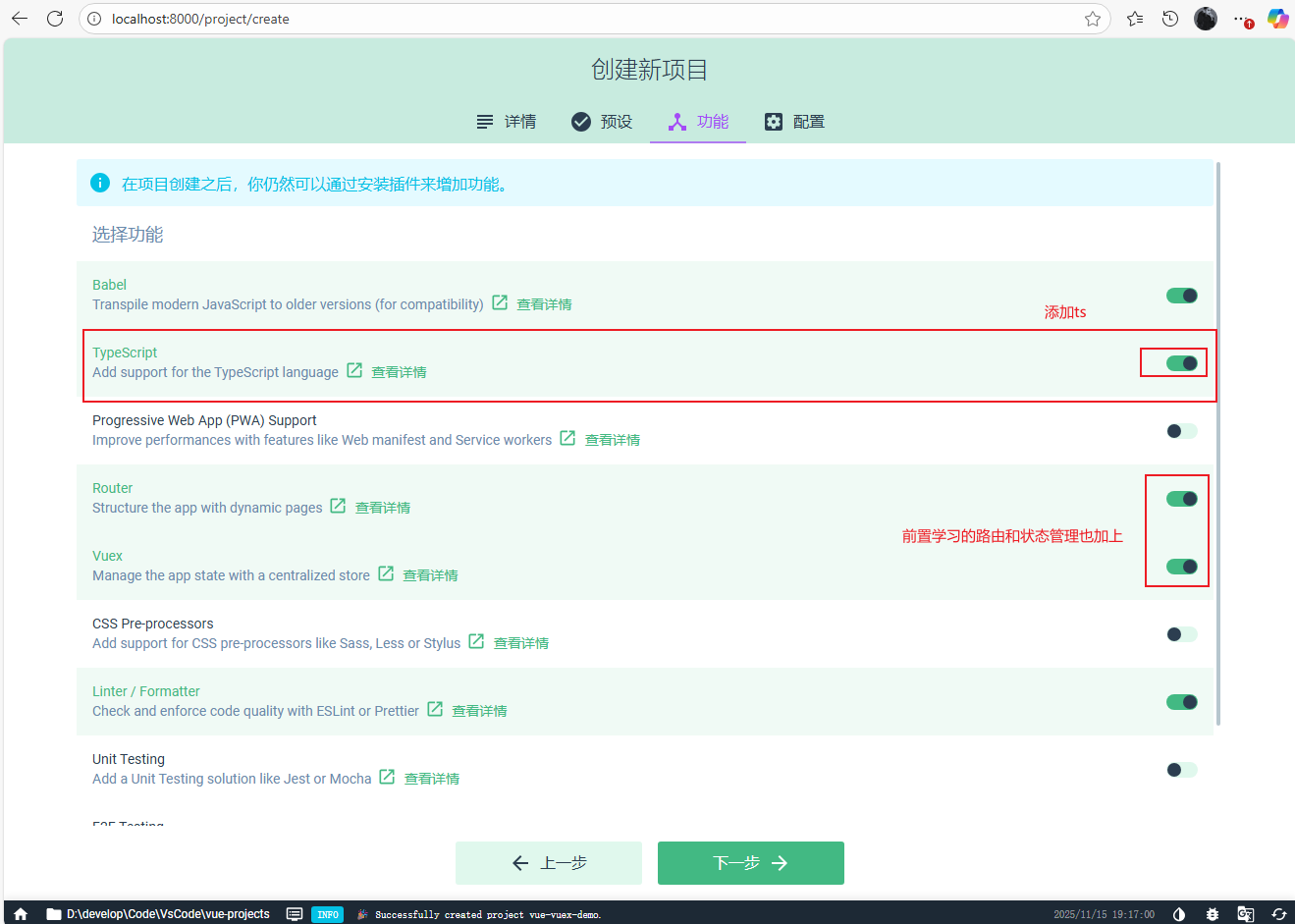This screenshot has height=924, width=1295.
Task: Click the 'Linter / Formatter' feature title
Action: click(146, 691)
